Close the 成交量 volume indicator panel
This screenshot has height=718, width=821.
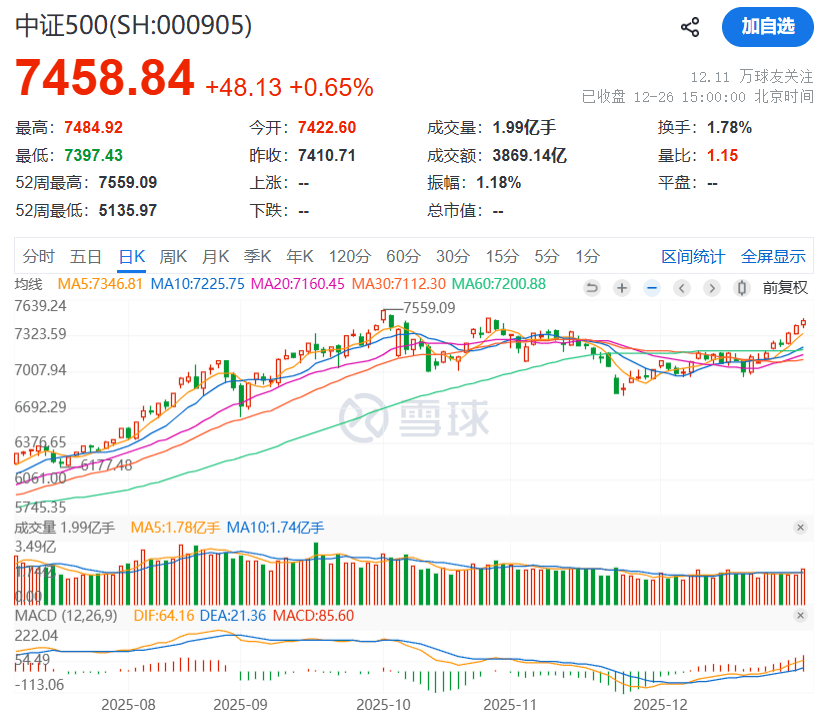[x=800, y=527]
